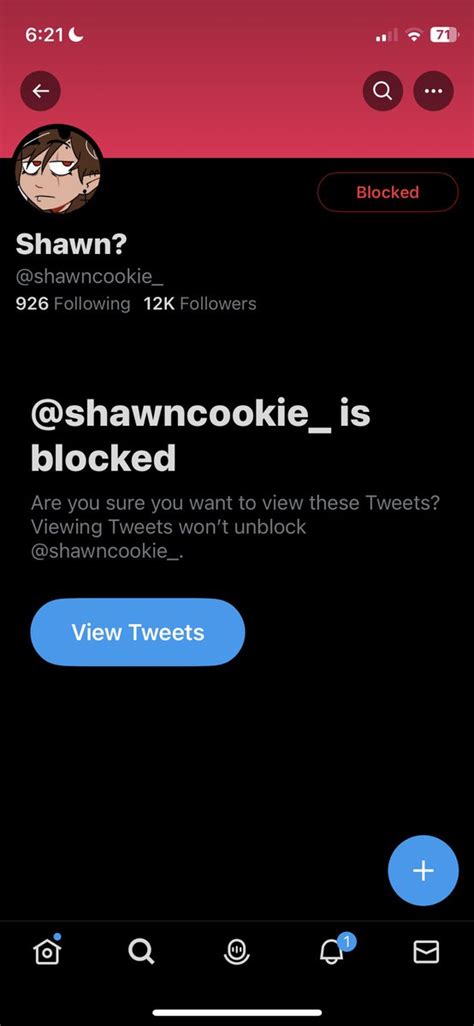Open Notifications bell with one badge
Screen dimensions: 474x1026
[x=332, y=951]
